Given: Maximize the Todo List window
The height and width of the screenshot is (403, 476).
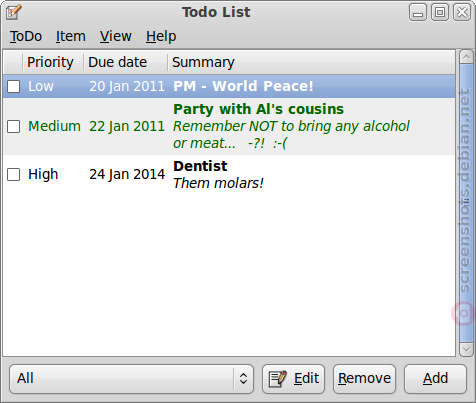Looking at the screenshot, I should [x=440, y=13].
